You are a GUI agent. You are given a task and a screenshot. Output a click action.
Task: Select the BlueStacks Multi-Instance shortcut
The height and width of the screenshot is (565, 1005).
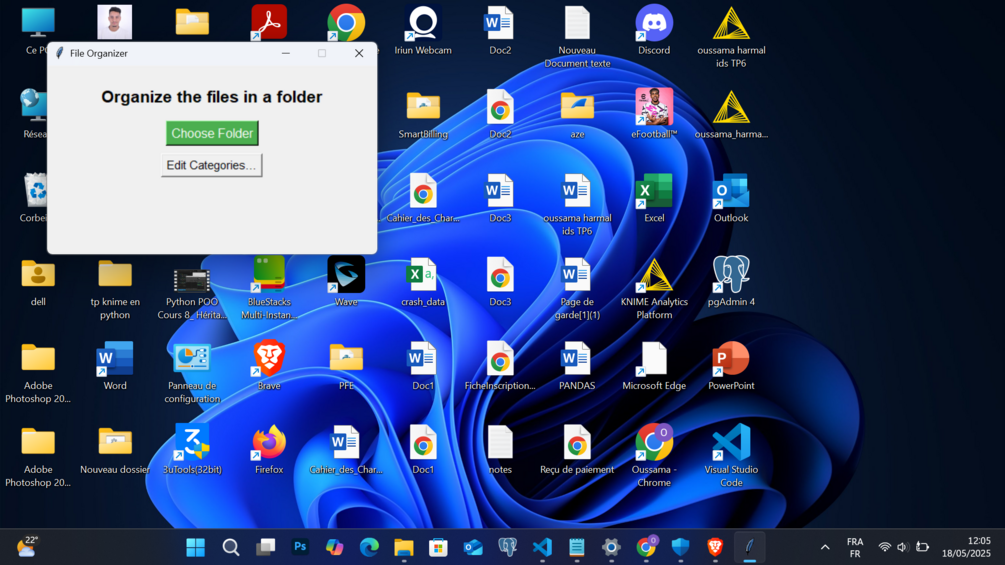click(x=269, y=289)
